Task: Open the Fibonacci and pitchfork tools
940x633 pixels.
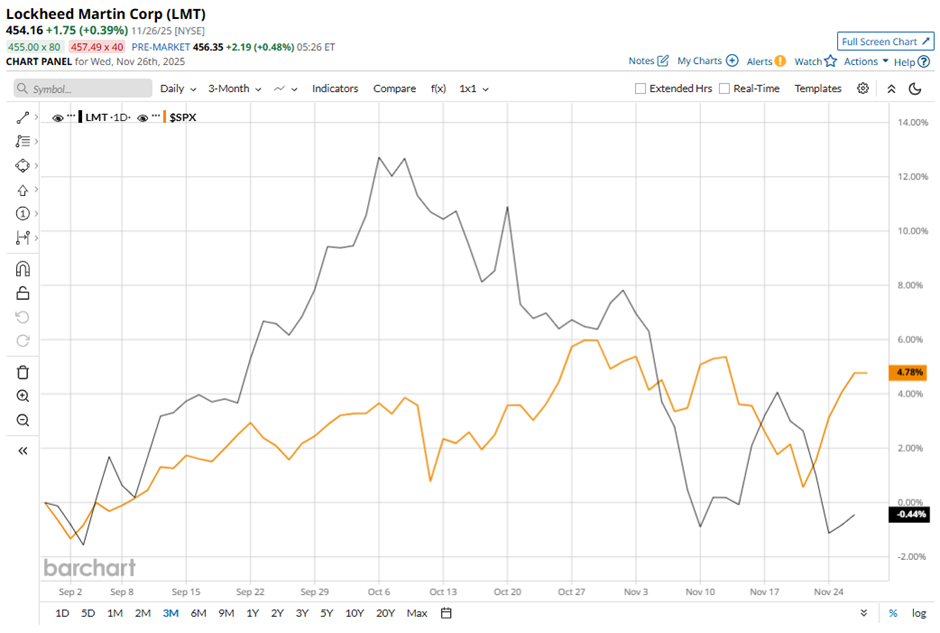Action: point(23,141)
